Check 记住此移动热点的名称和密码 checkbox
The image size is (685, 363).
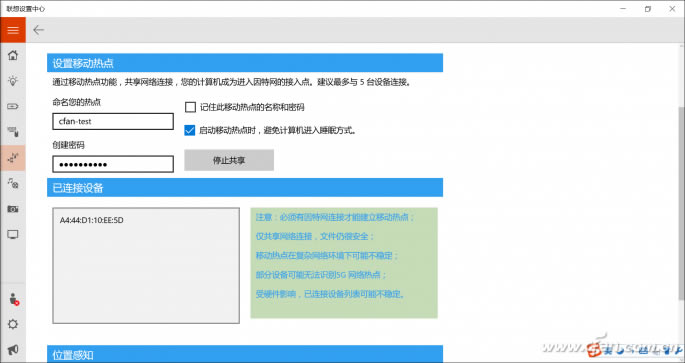coord(190,107)
